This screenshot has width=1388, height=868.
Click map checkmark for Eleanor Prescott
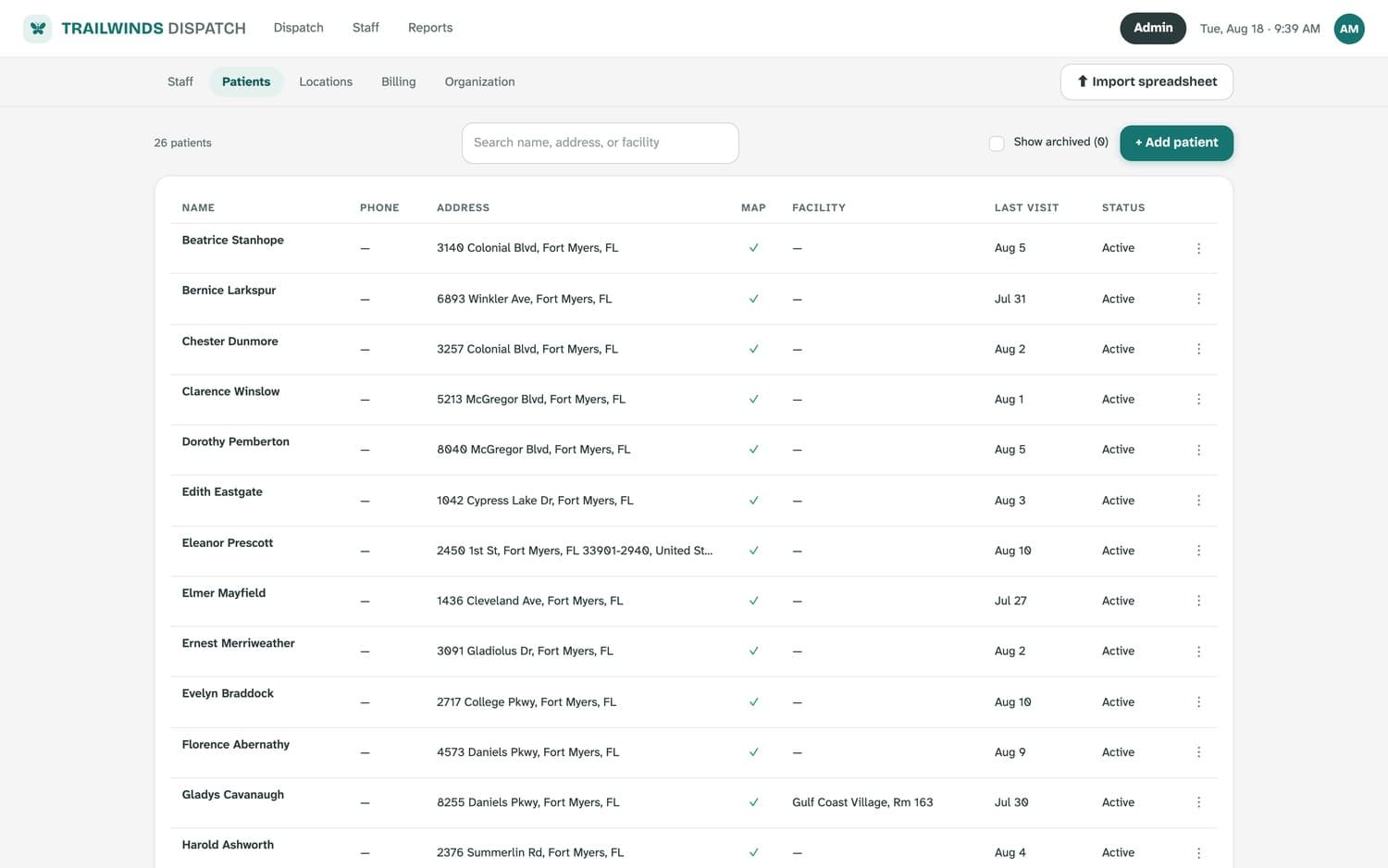753,551
